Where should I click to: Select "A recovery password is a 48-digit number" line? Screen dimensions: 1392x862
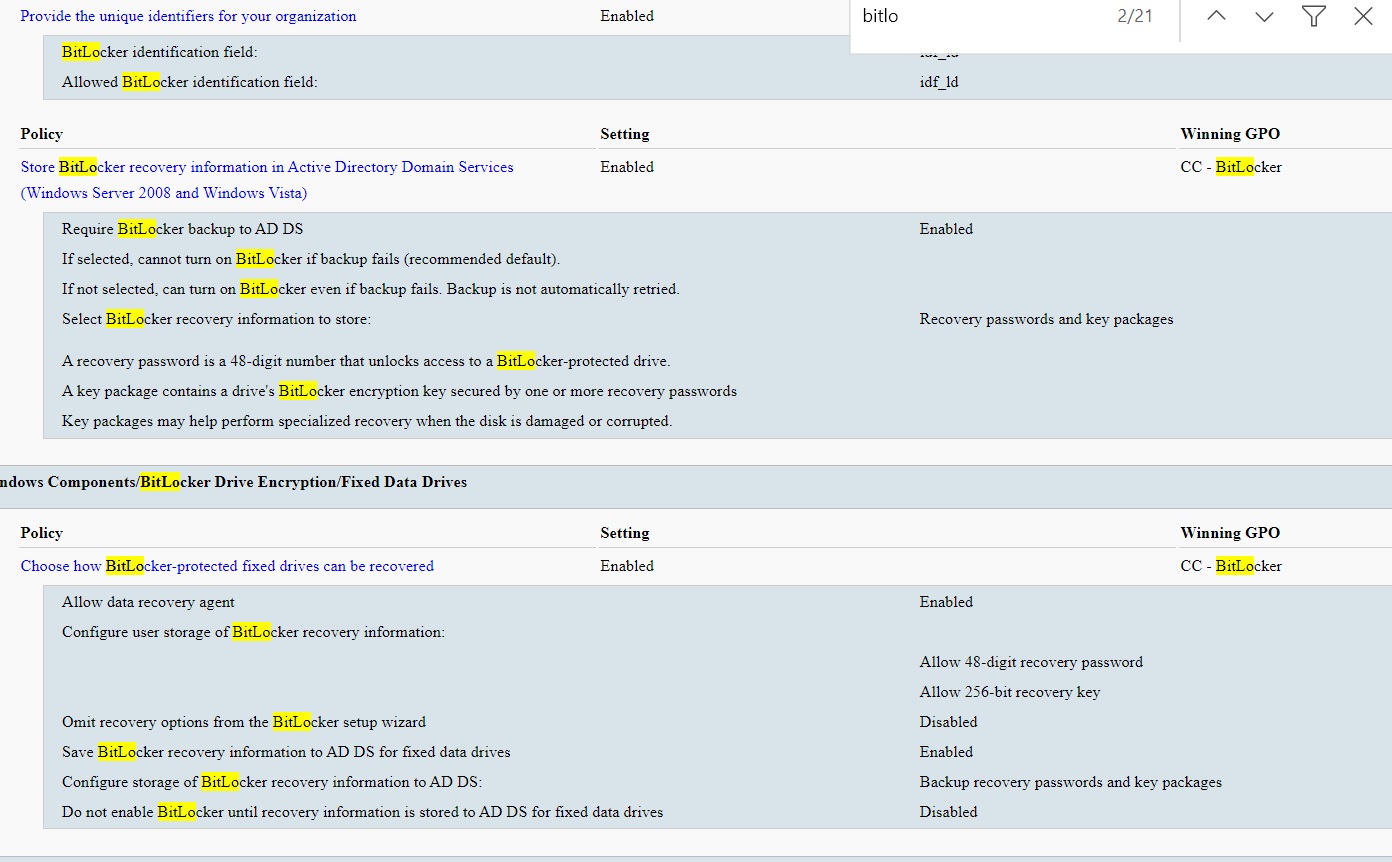pyautogui.click(x=366, y=361)
